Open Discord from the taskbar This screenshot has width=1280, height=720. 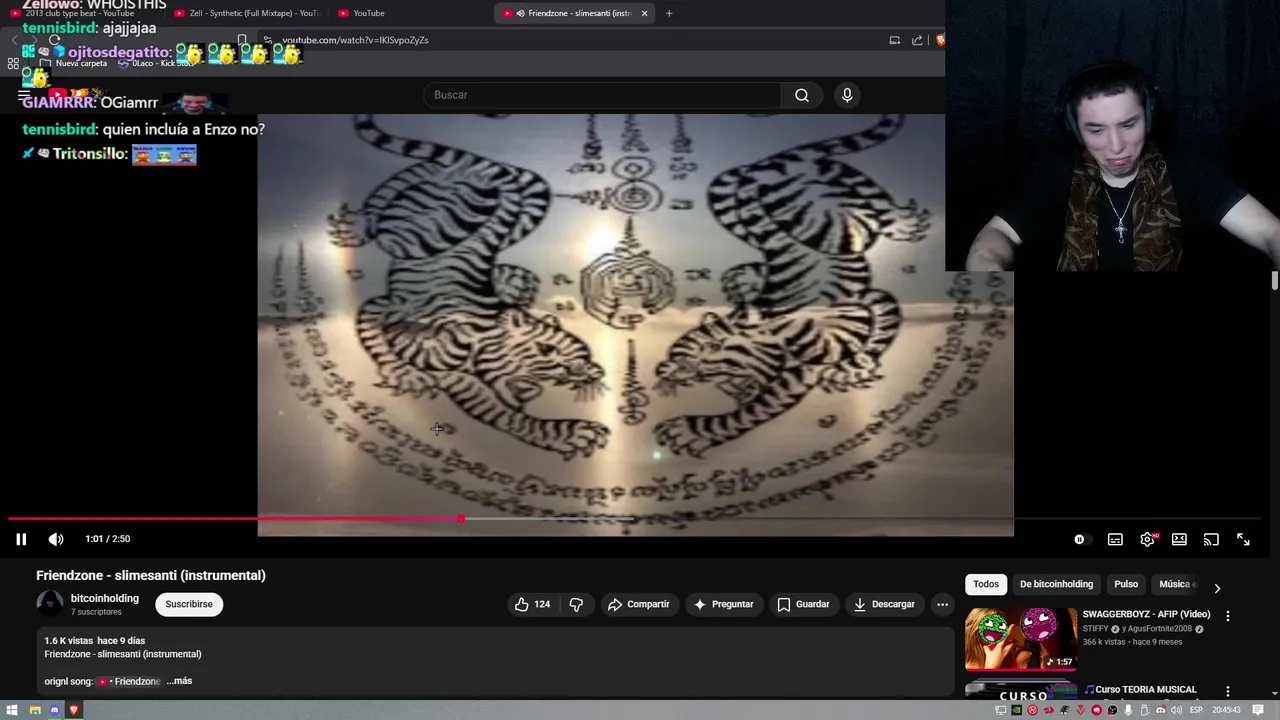click(54, 710)
